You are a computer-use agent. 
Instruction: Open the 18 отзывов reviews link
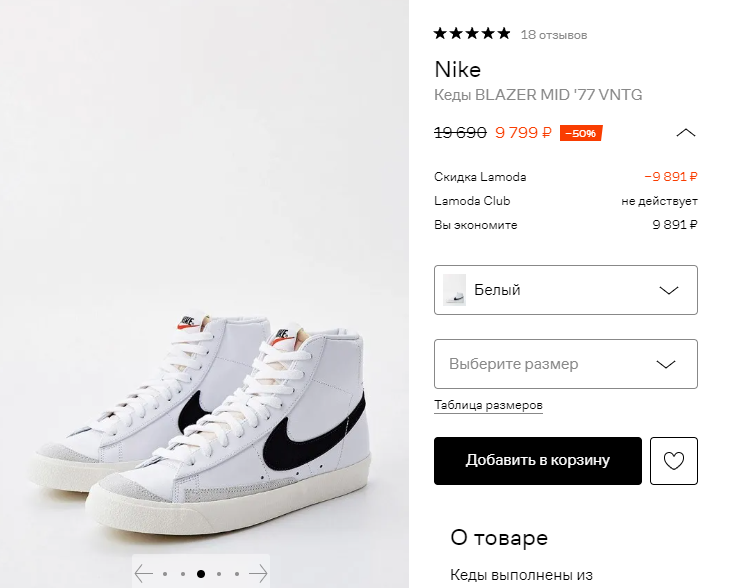(554, 35)
